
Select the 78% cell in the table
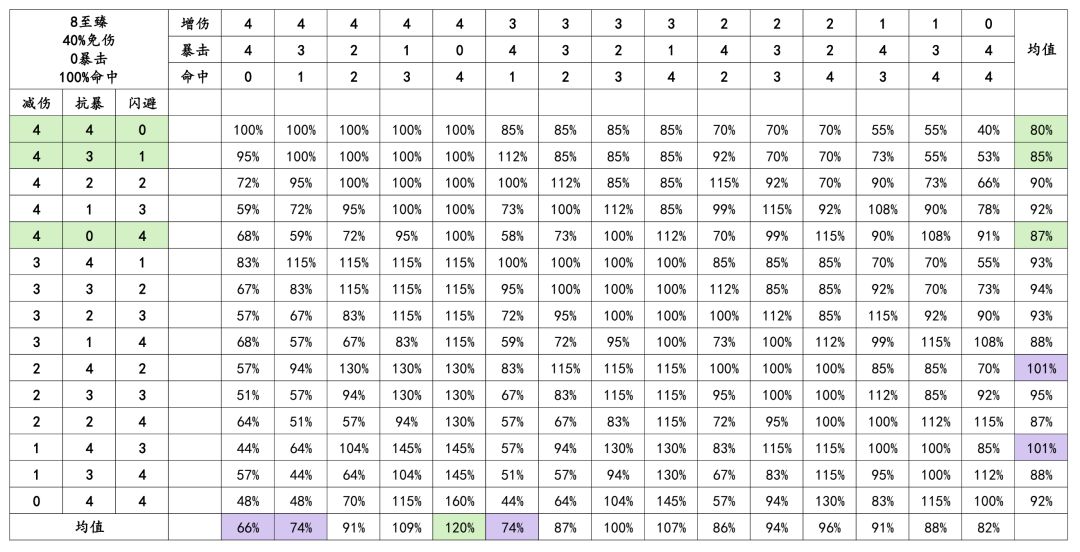tap(989, 209)
